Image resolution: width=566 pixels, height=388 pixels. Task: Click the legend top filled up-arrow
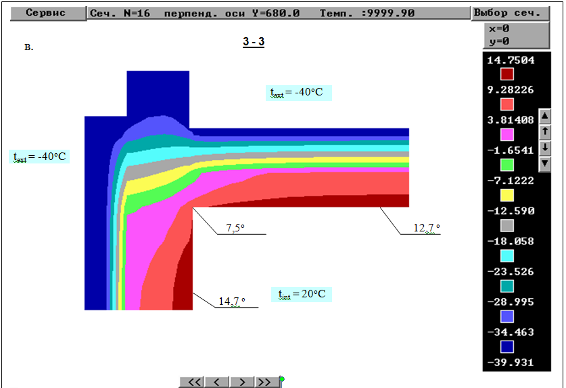tap(545, 117)
